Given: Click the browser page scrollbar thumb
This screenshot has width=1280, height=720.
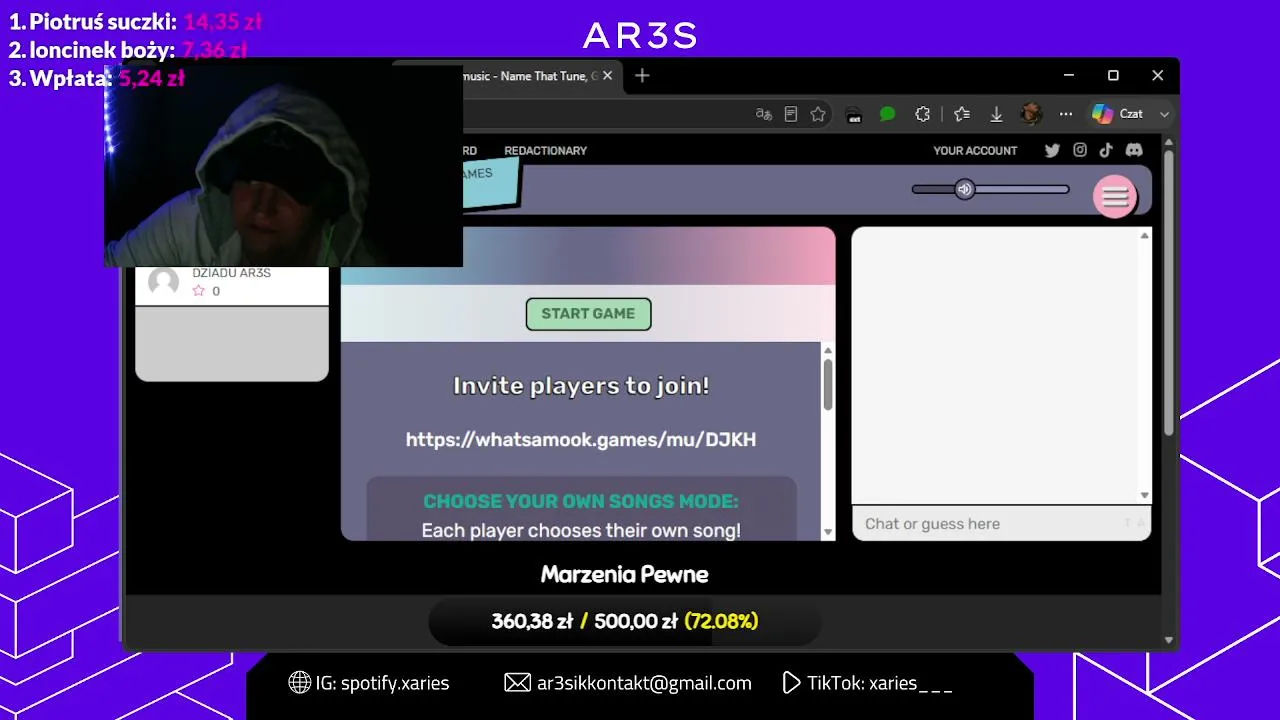Looking at the screenshot, I should pyautogui.click(x=1169, y=292).
